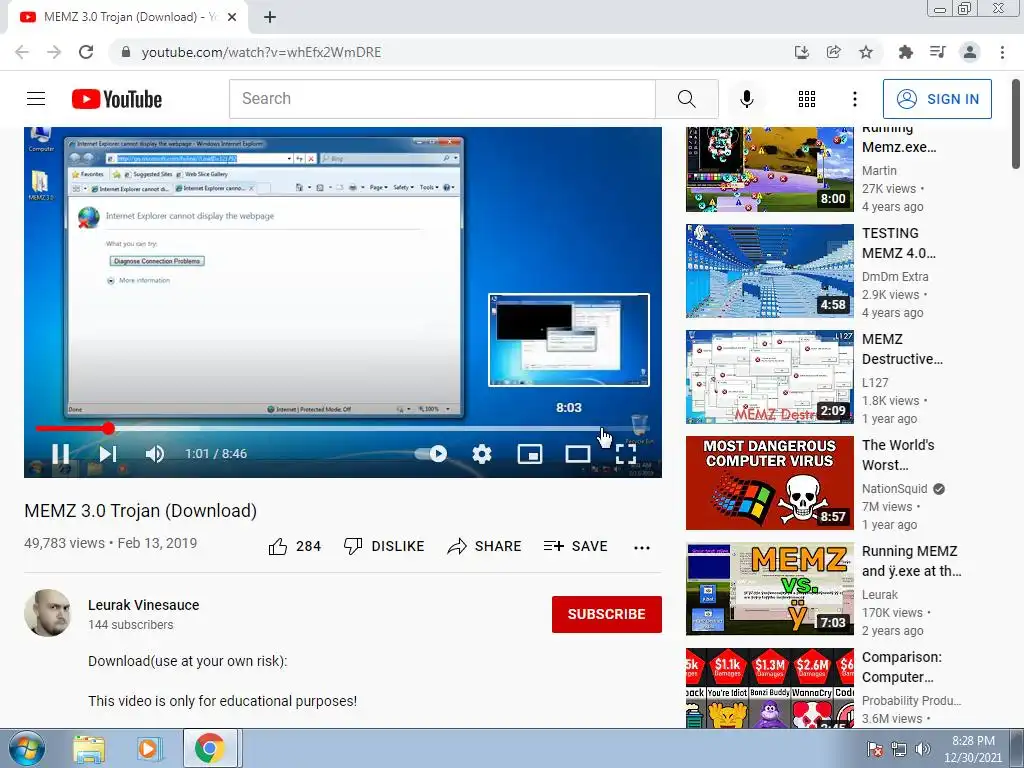Open Windows Explorer from taskbar
Viewport: 1024px width, 768px height.
[x=88, y=748]
